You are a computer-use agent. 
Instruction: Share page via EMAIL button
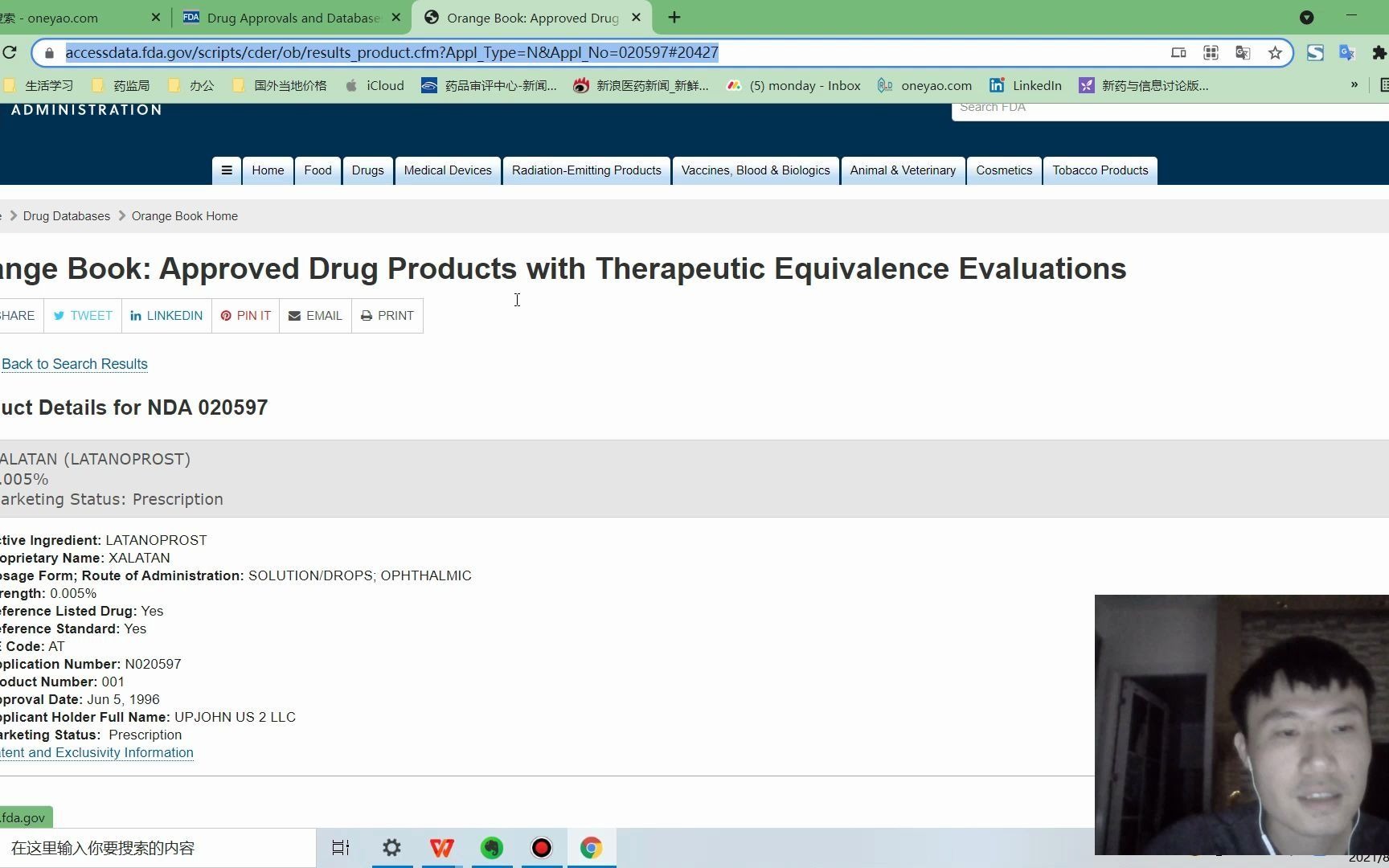pos(315,316)
